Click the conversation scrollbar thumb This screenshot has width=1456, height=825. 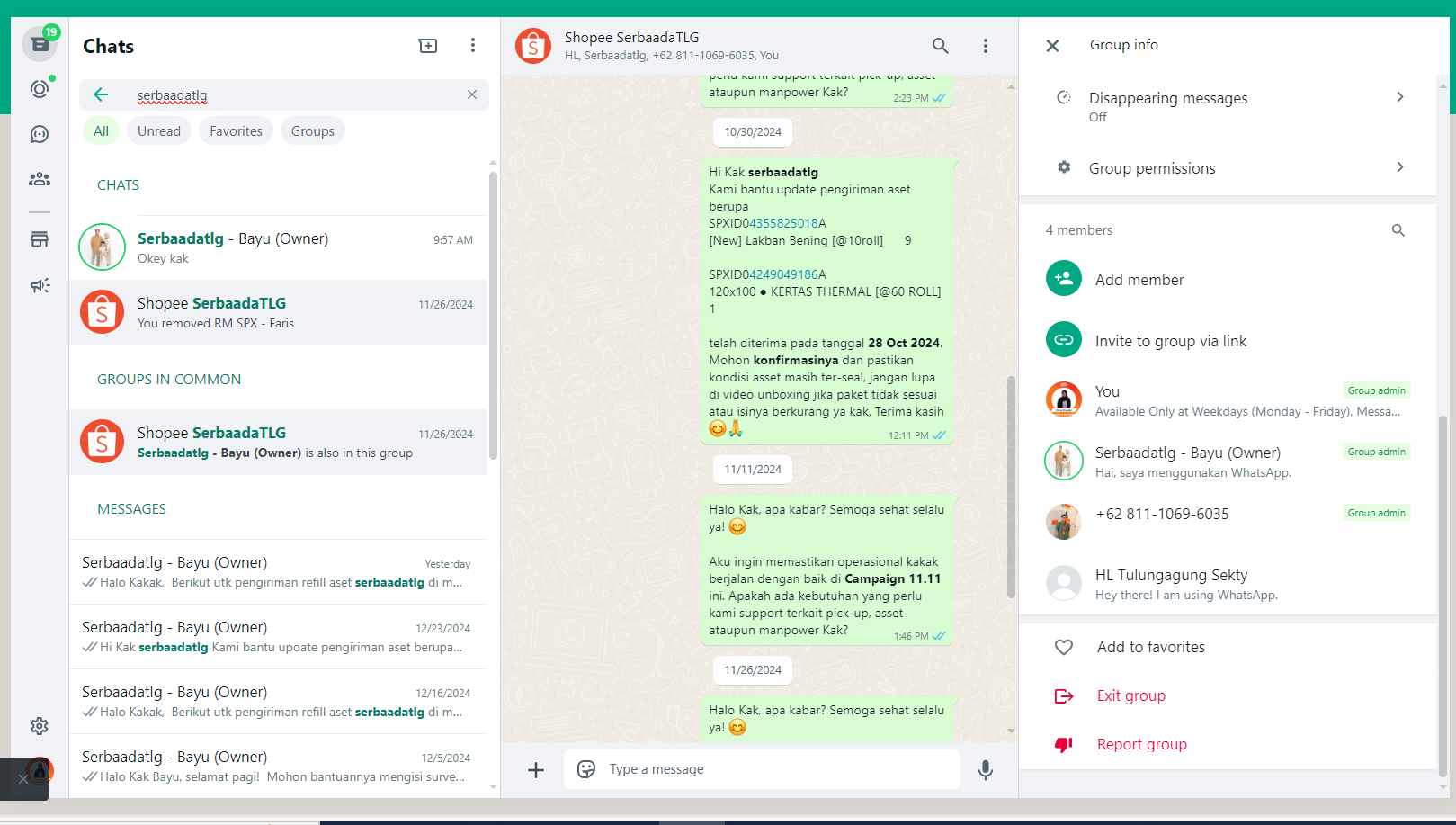tap(1011, 487)
